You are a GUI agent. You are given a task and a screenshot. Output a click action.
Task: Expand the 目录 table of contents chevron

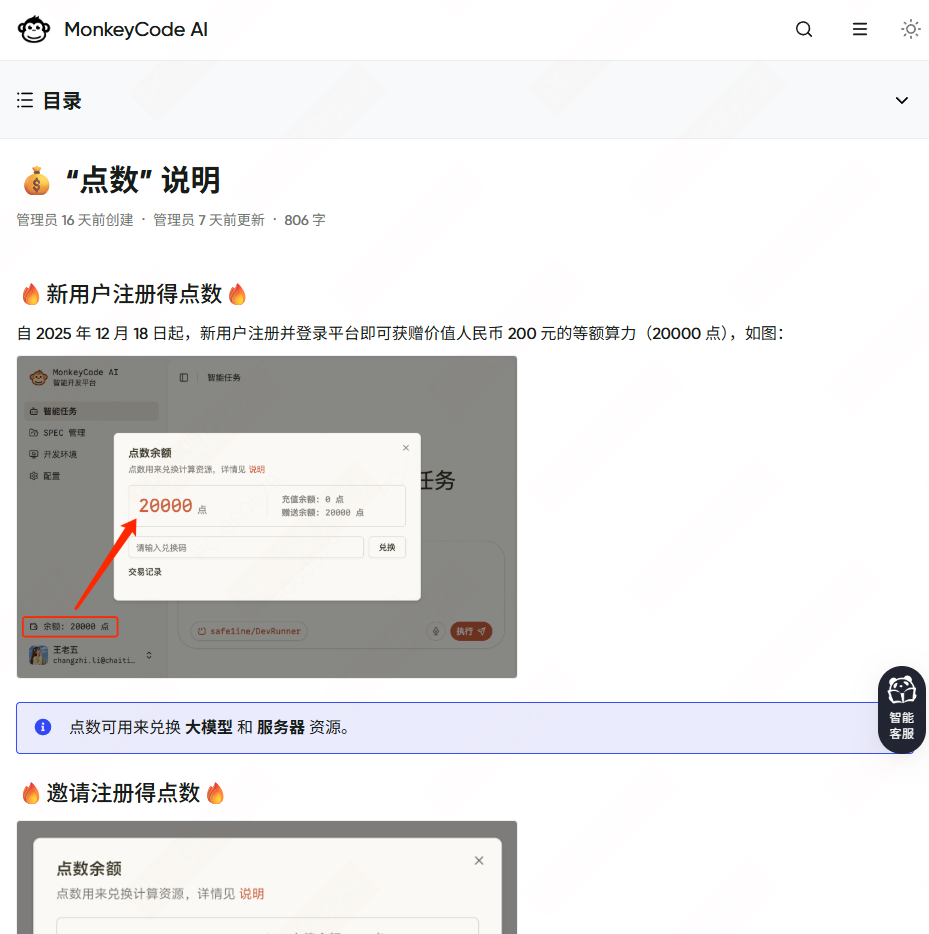coord(902,100)
